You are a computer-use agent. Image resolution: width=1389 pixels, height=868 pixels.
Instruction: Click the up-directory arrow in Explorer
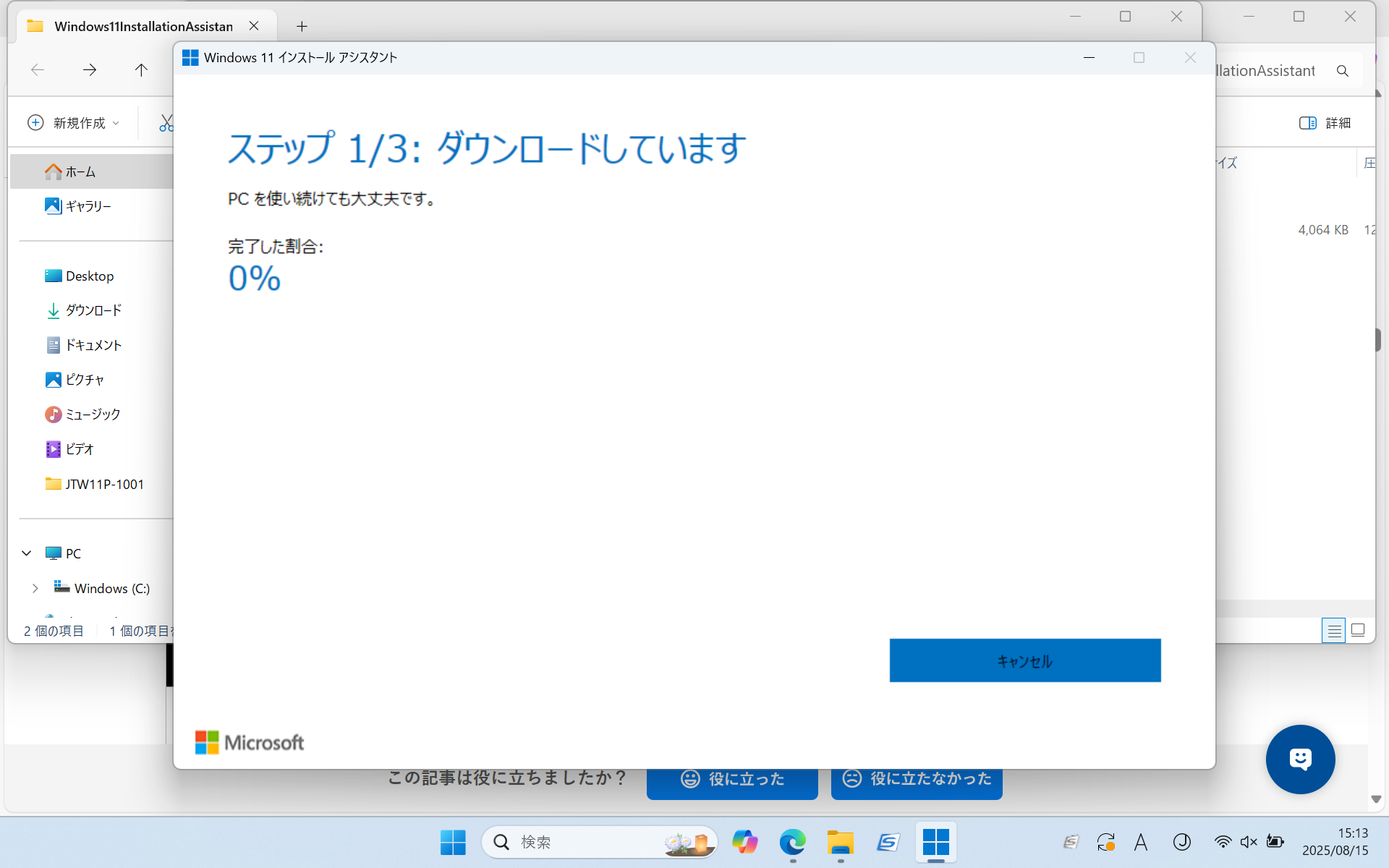tap(141, 70)
